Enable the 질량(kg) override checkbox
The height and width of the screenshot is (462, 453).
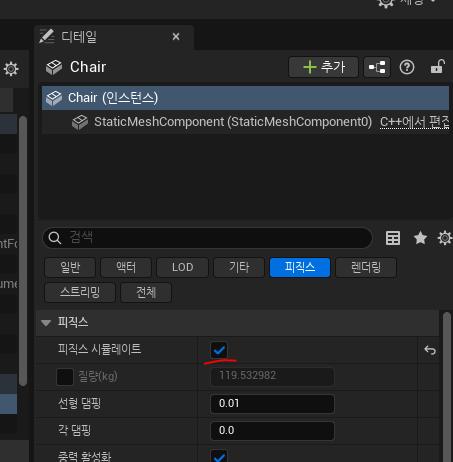tap(65, 377)
